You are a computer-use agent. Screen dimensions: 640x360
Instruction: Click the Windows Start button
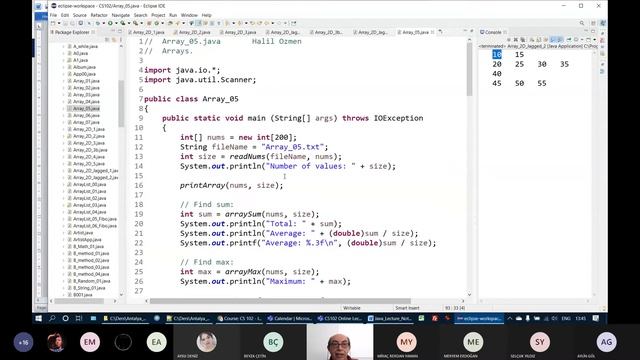(x=38, y=318)
